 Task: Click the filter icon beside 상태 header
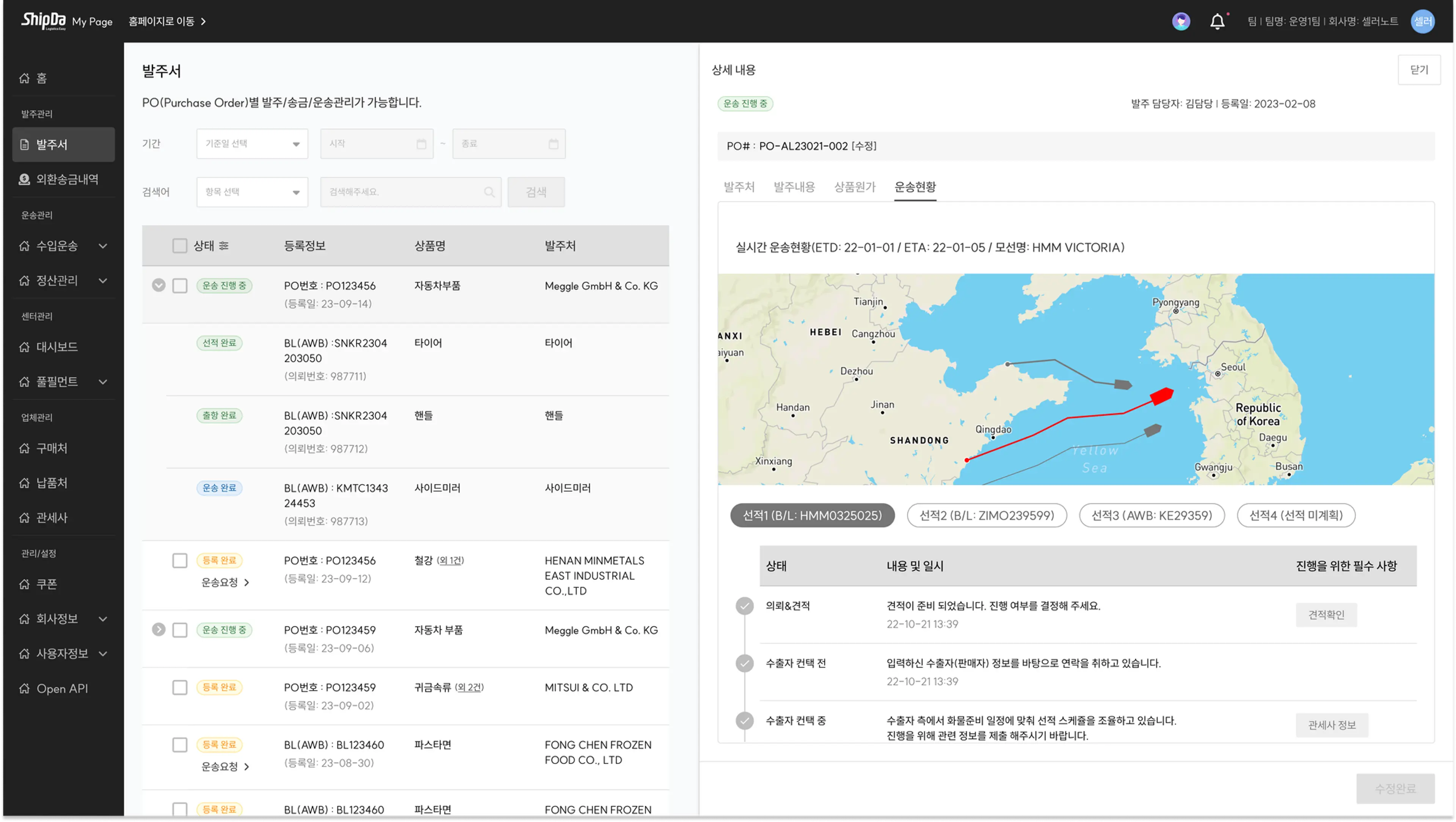224,245
